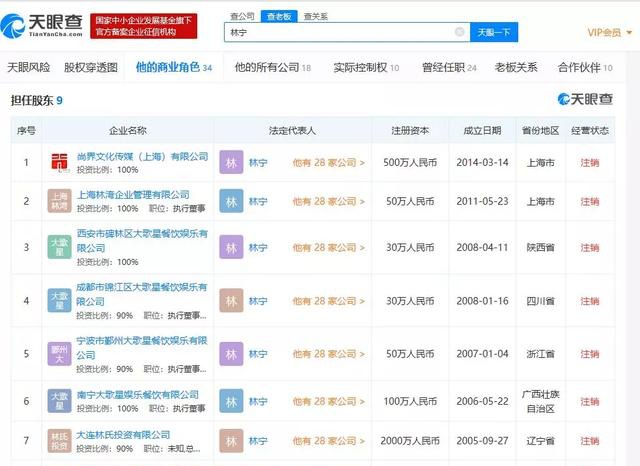Click 林 avatar in row 4
640x466 pixels.
click(x=231, y=301)
